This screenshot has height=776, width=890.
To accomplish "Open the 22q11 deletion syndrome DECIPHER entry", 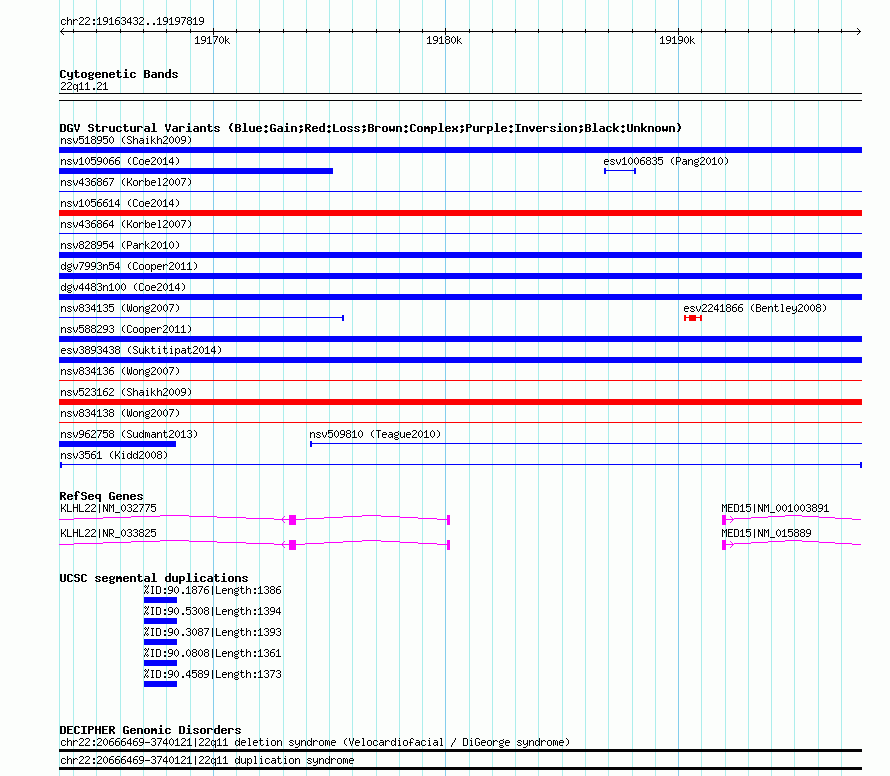I will 315,743.
